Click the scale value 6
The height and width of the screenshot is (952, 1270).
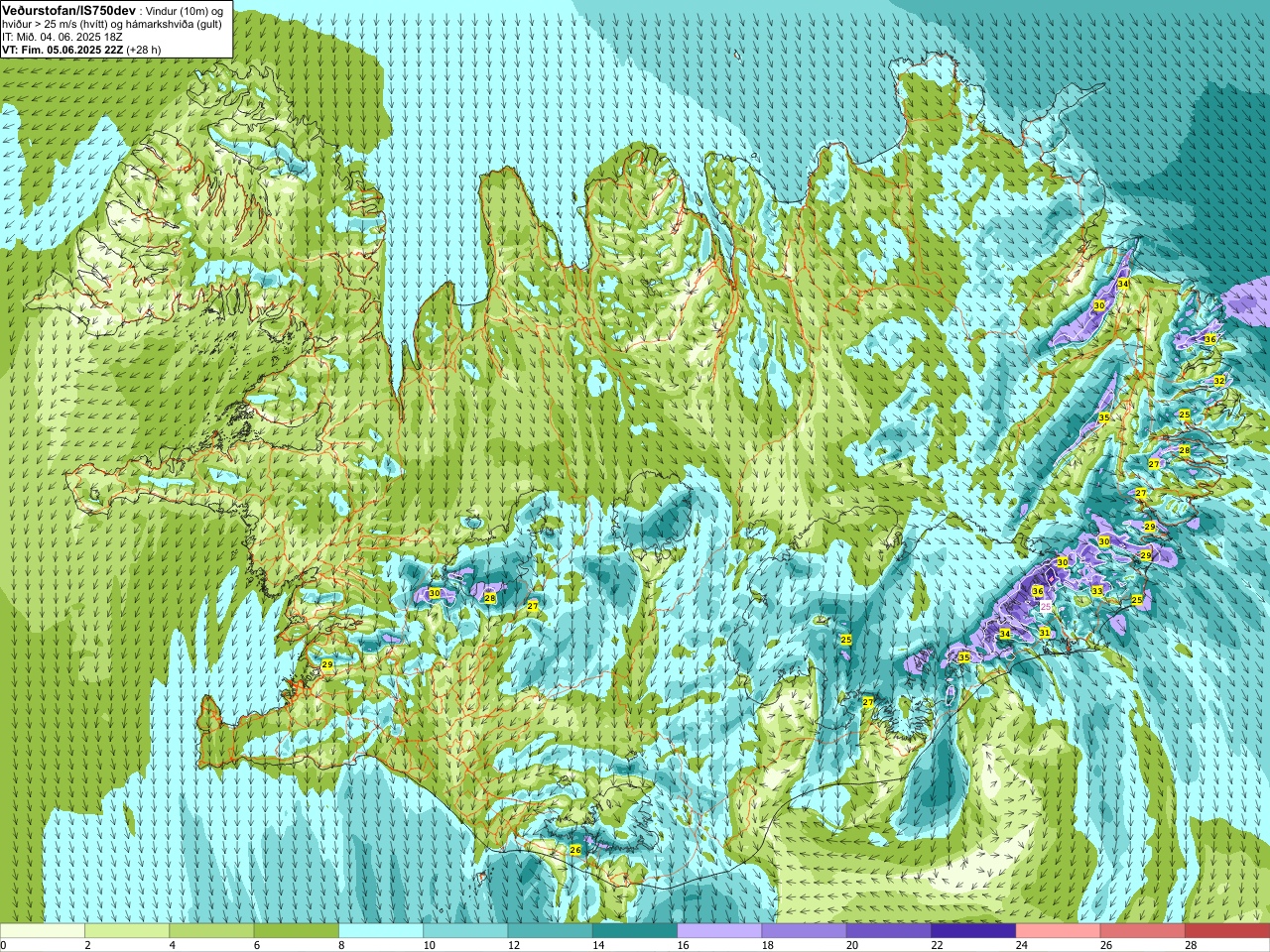coord(257,945)
